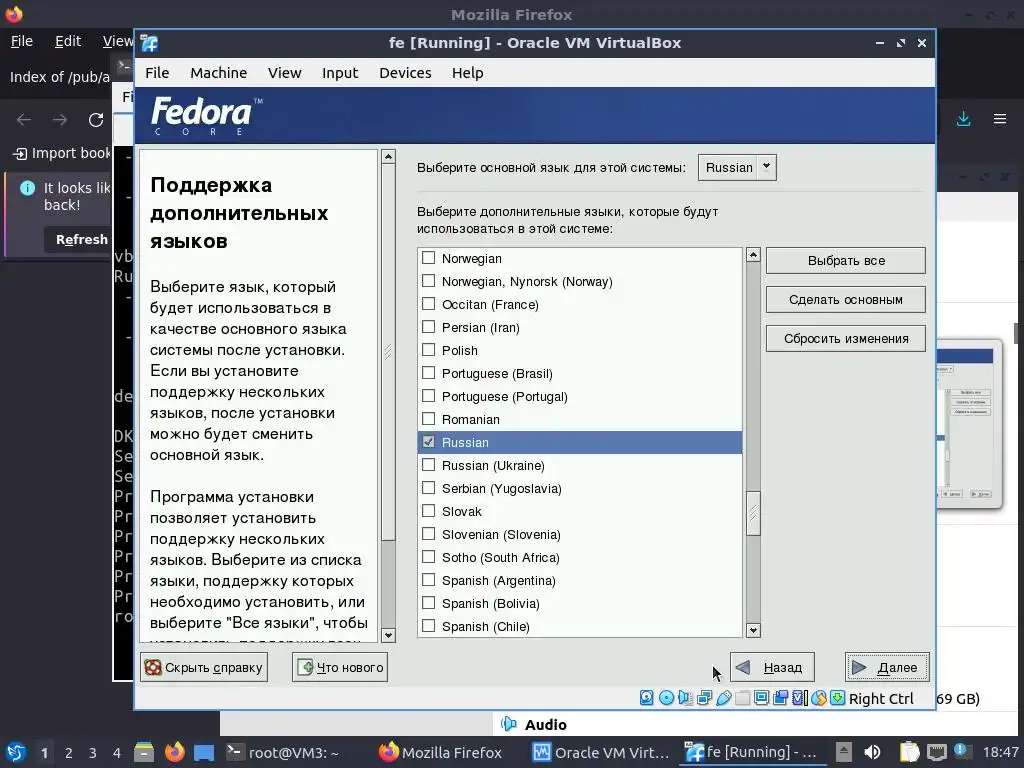Check the Romanian language checkbox
The width and height of the screenshot is (1024, 768).
click(428, 419)
